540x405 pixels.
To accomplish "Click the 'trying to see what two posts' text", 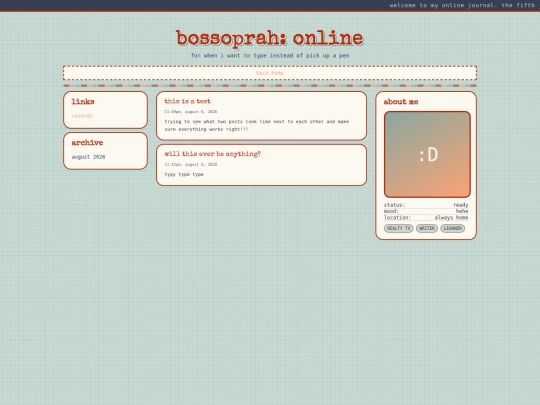I will [257, 125].
